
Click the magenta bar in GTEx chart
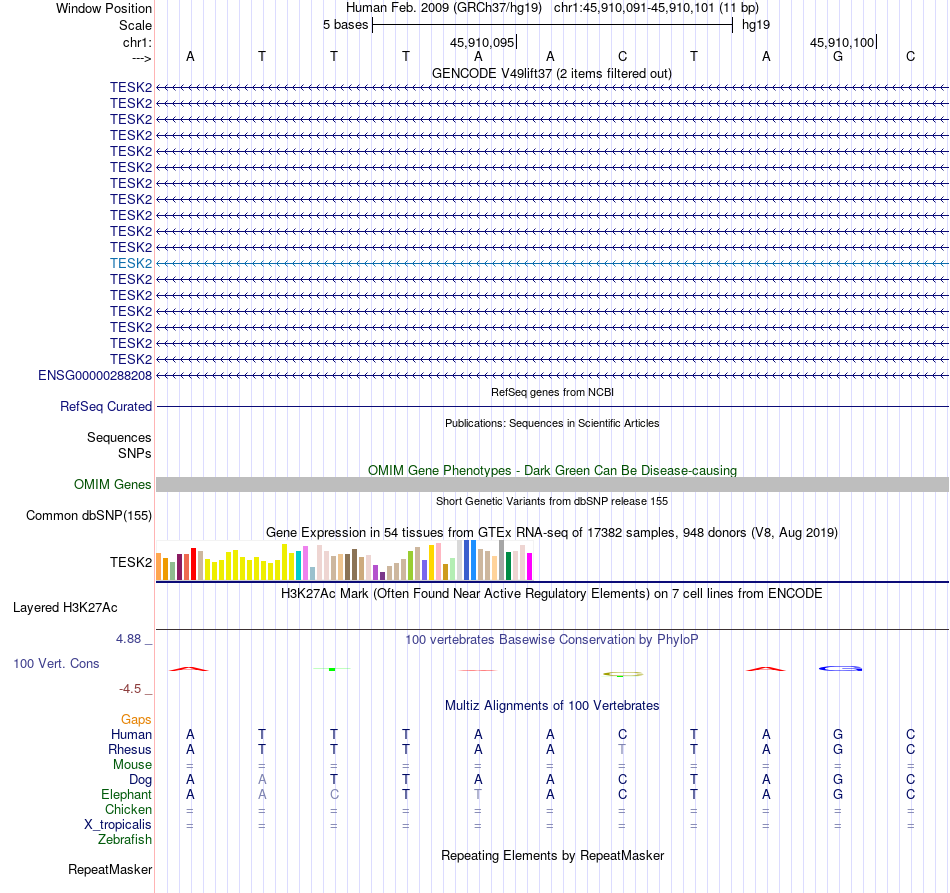click(530, 566)
